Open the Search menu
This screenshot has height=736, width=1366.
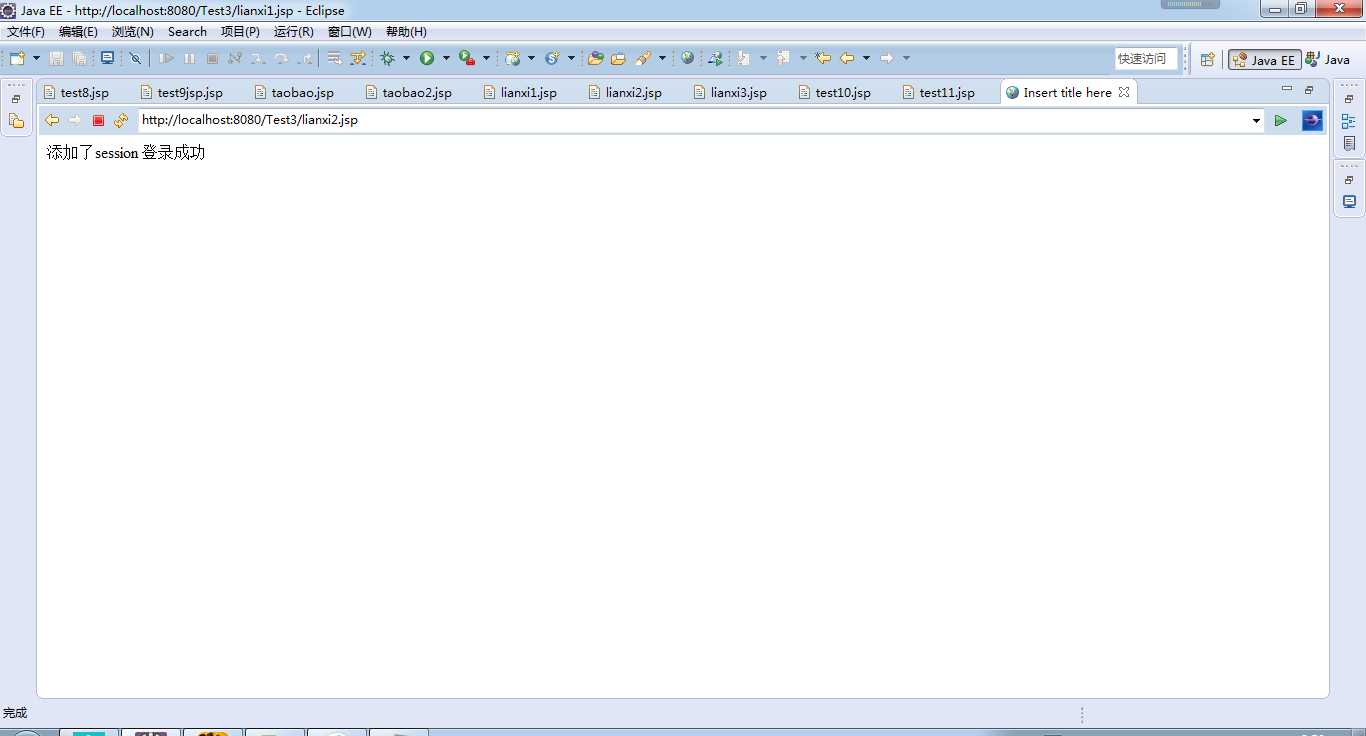click(187, 32)
